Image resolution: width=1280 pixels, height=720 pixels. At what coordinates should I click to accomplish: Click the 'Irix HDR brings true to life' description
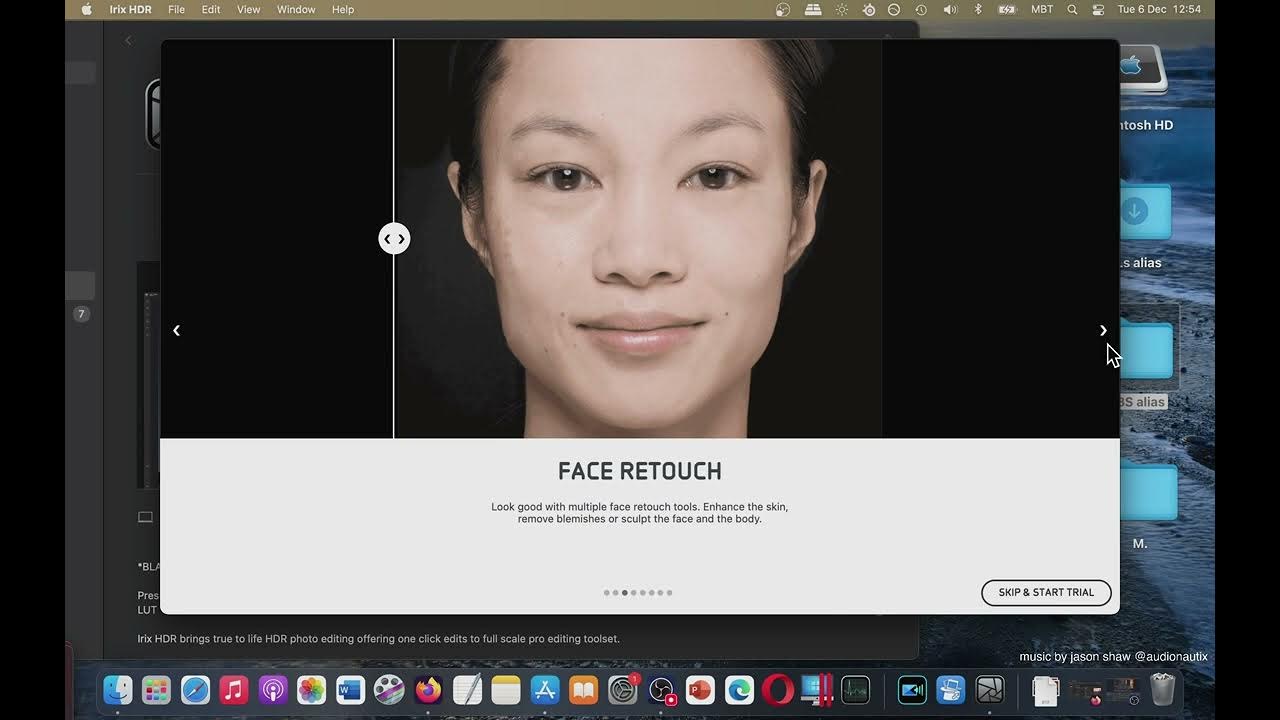(378, 638)
